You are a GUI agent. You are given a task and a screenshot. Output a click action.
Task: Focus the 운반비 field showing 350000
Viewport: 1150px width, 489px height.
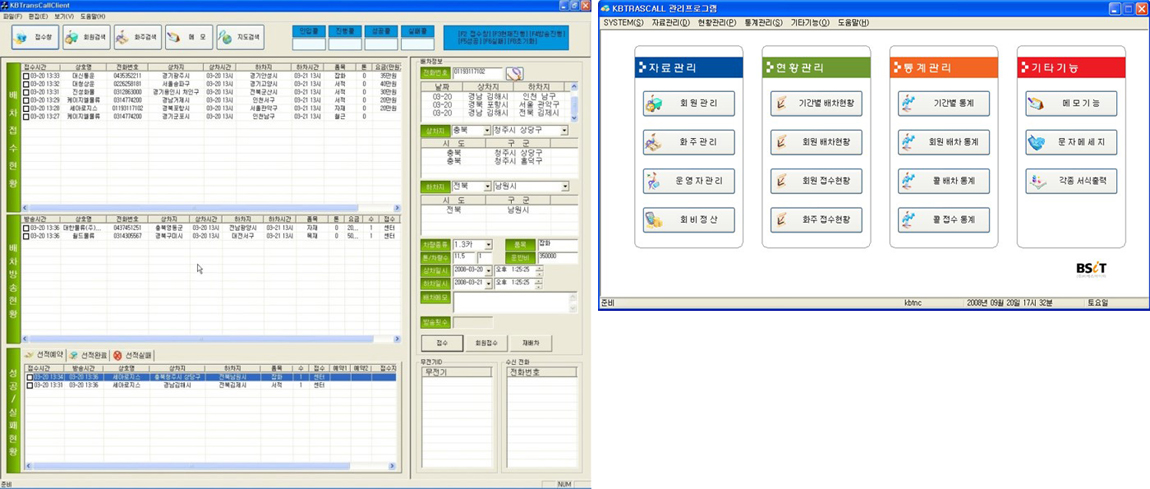point(557,257)
